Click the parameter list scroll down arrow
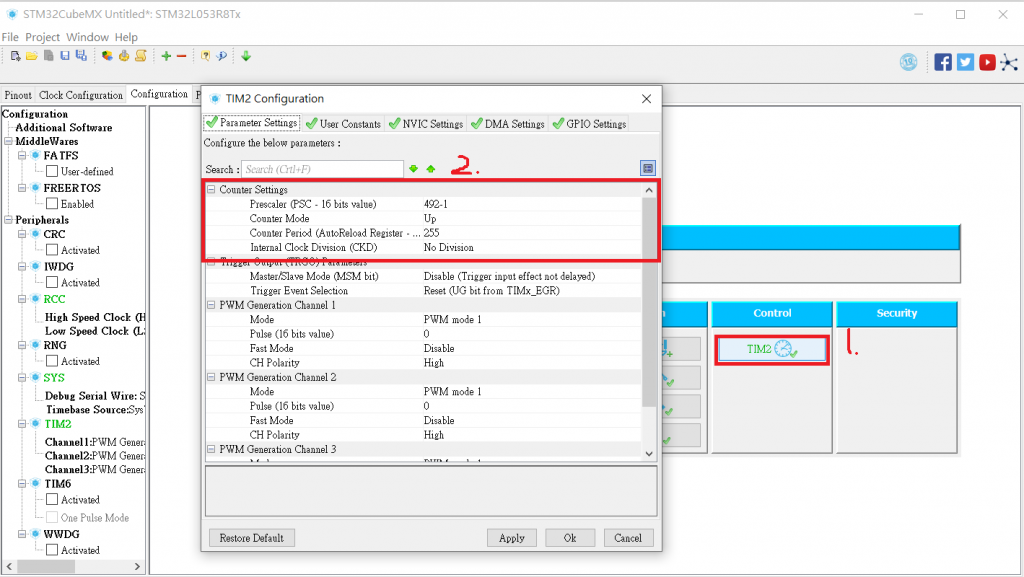 648,454
